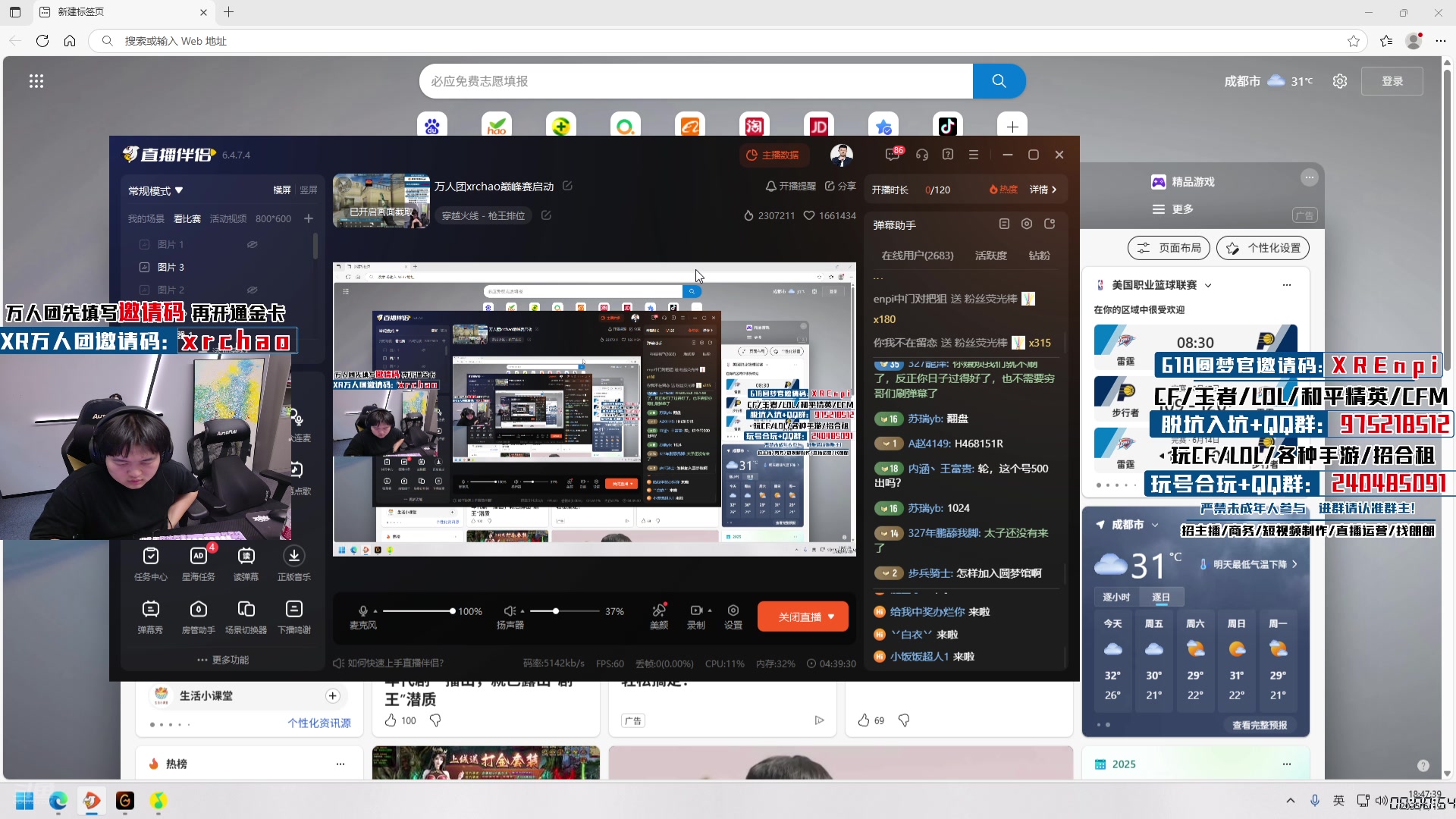
Task: Switch to 我的场景 scene tab
Action: 146,218
